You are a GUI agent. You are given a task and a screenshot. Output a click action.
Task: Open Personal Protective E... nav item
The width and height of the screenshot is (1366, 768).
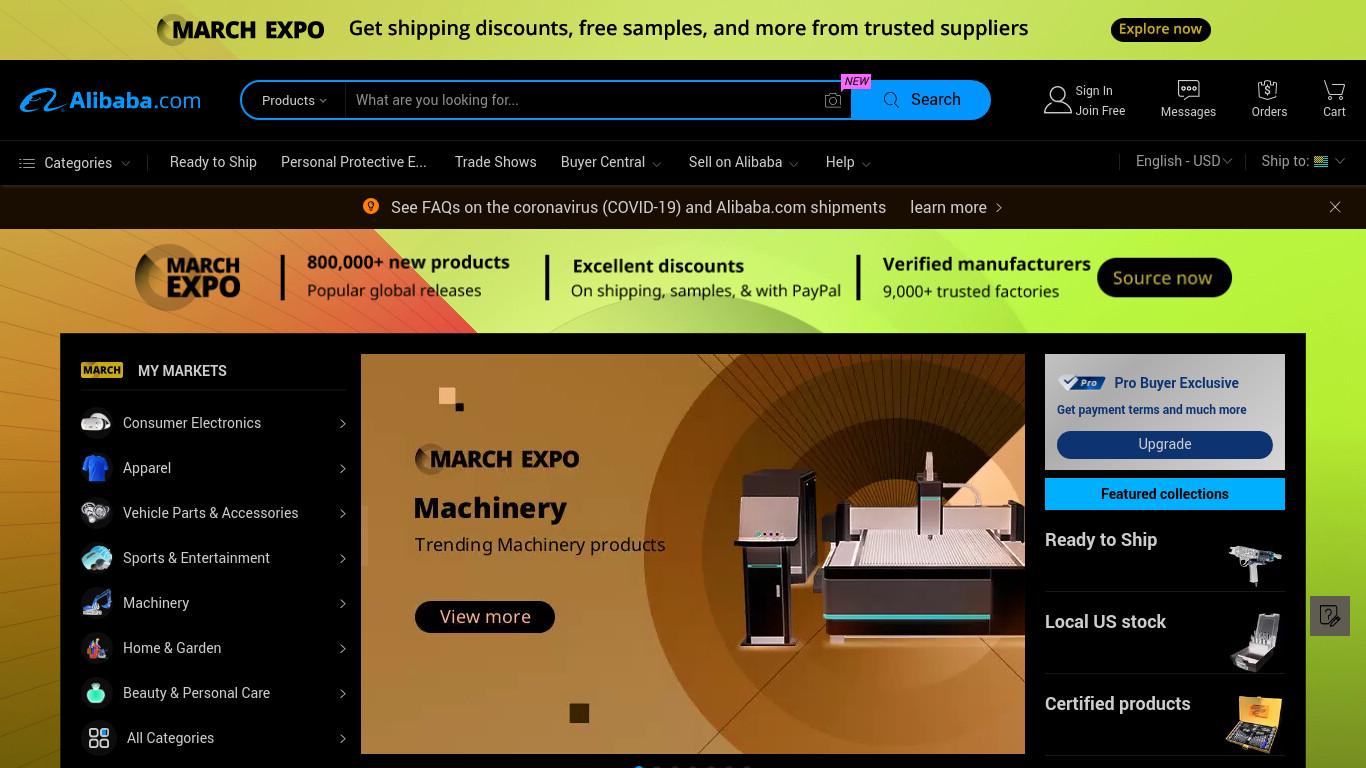tap(354, 162)
